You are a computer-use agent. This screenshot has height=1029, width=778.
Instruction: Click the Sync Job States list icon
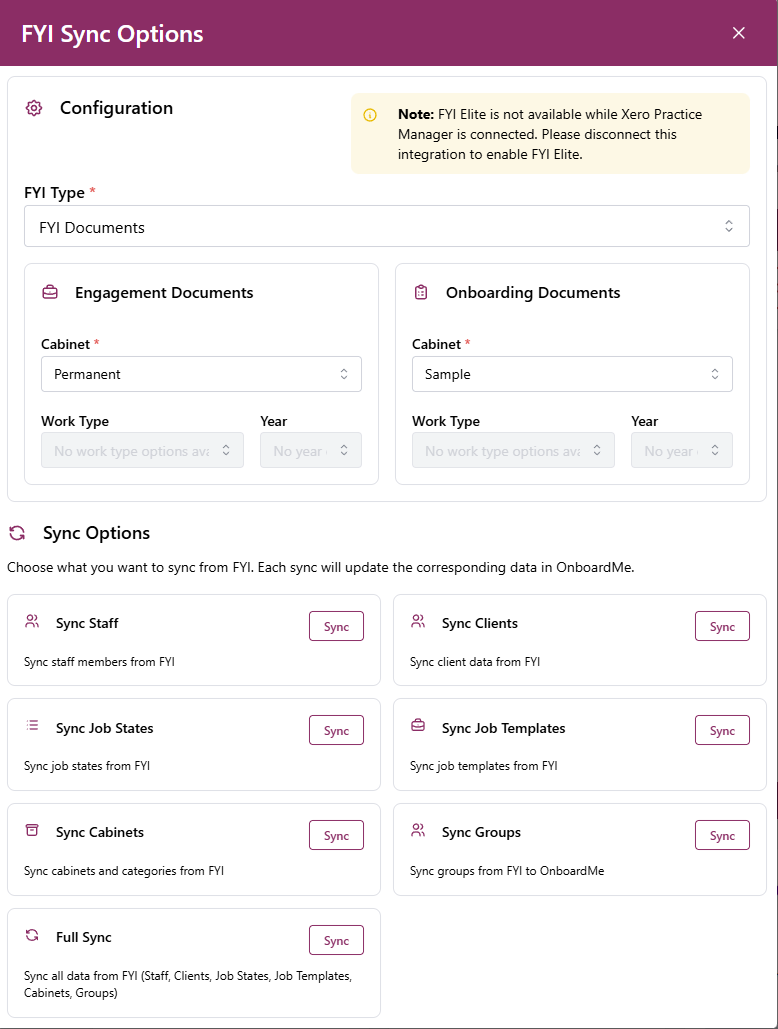click(x=33, y=726)
